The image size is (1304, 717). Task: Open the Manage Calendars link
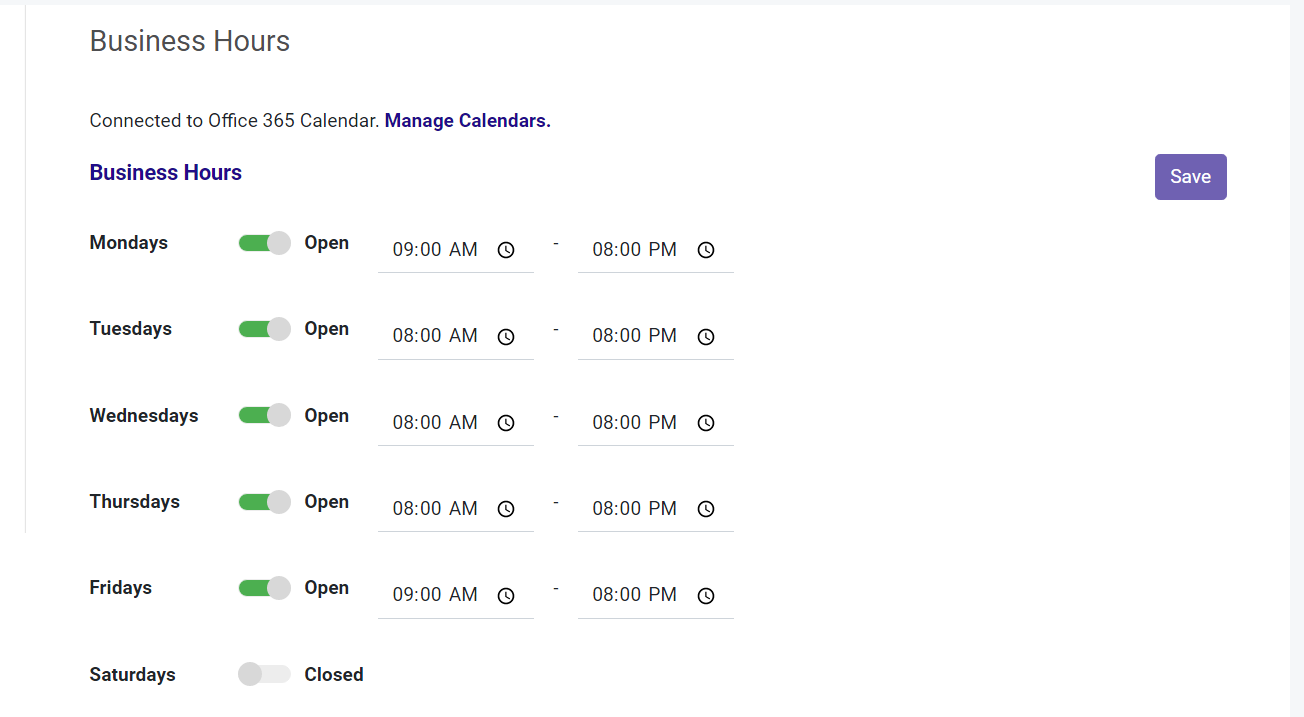pyautogui.click(x=467, y=121)
